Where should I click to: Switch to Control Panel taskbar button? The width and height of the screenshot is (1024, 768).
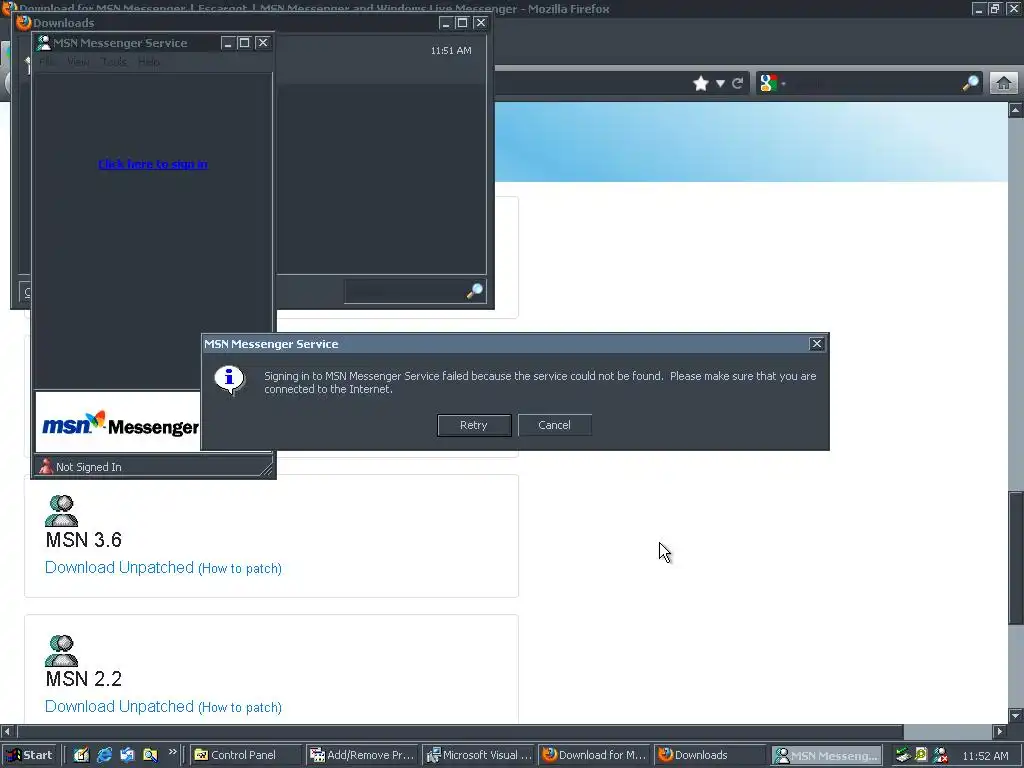245,755
